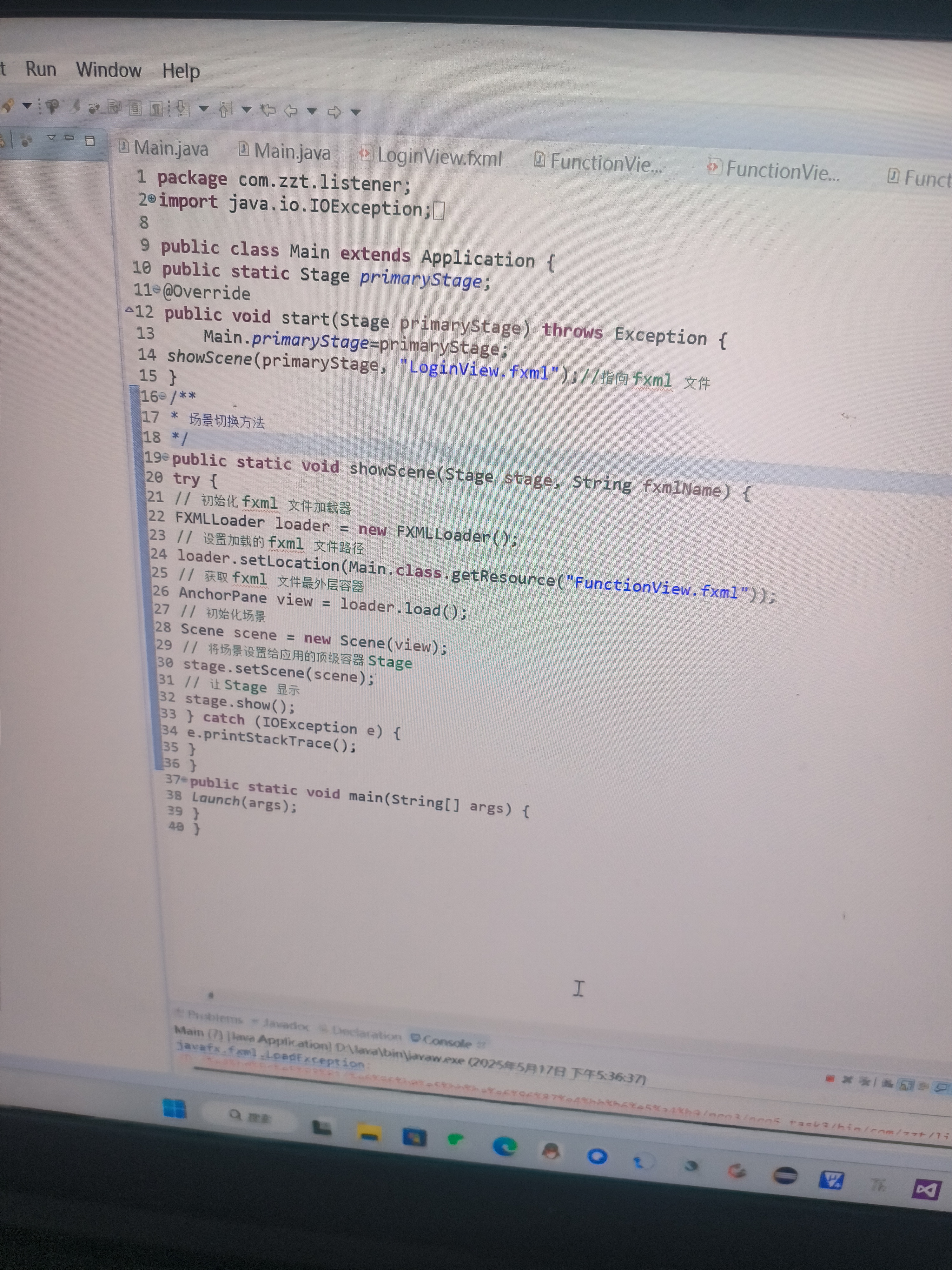Collapse showScene method fold at line 19
The width and height of the screenshot is (952, 1270).
[x=166, y=457]
